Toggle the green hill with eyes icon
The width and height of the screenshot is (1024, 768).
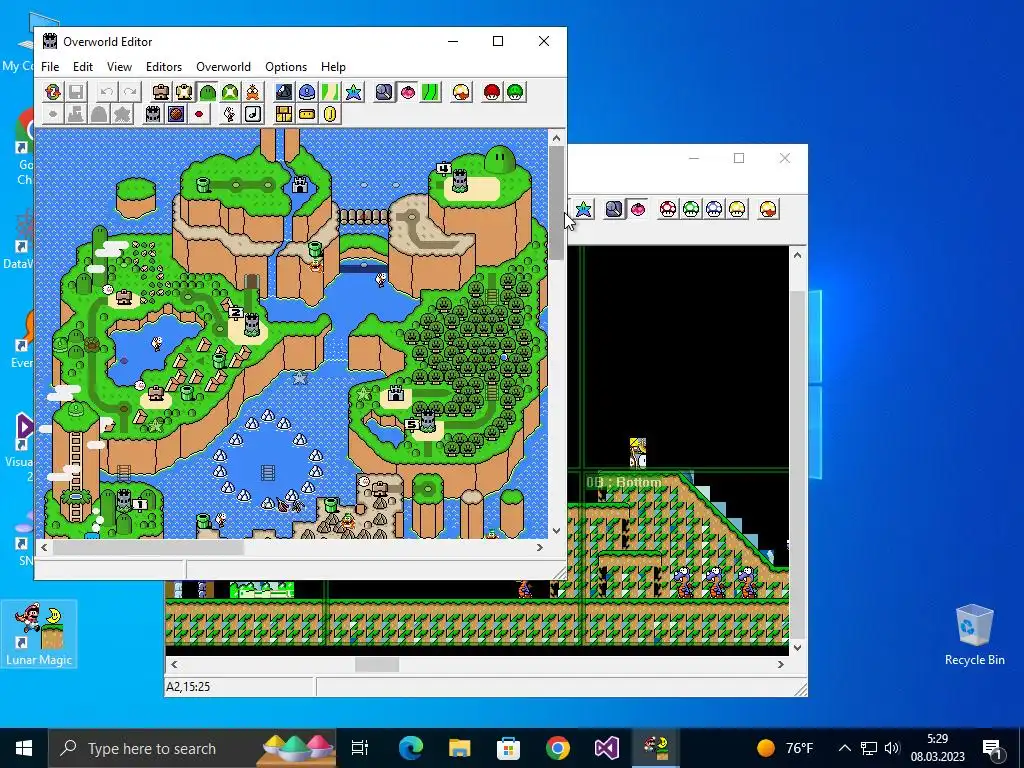point(208,92)
